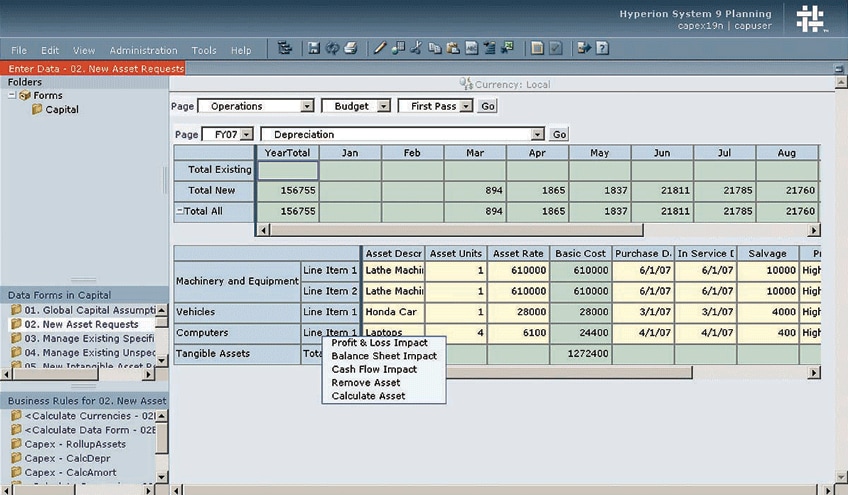Click the currency icon beside Currency: Local
Image resolution: width=848 pixels, height=495 pixels.
[x=466, y=83]
